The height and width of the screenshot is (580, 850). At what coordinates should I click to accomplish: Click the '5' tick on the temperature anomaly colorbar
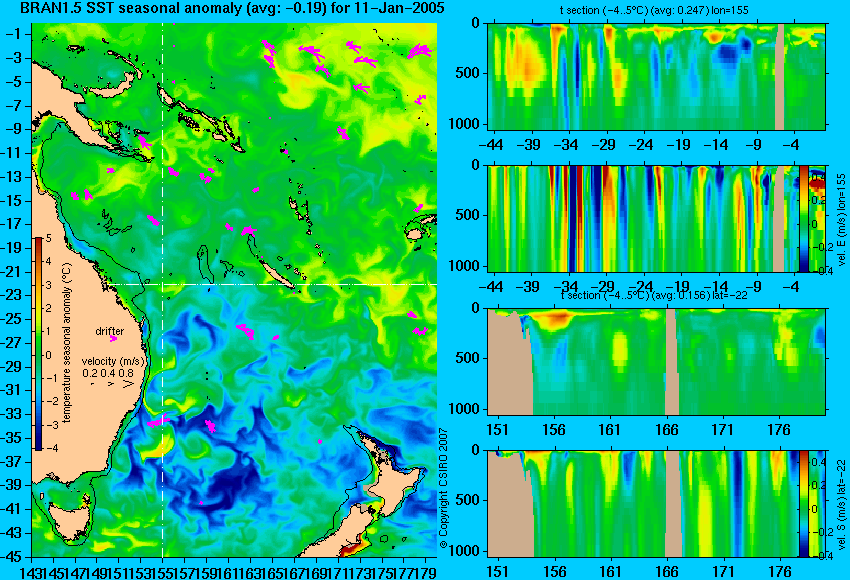click(x=48, y=238)
